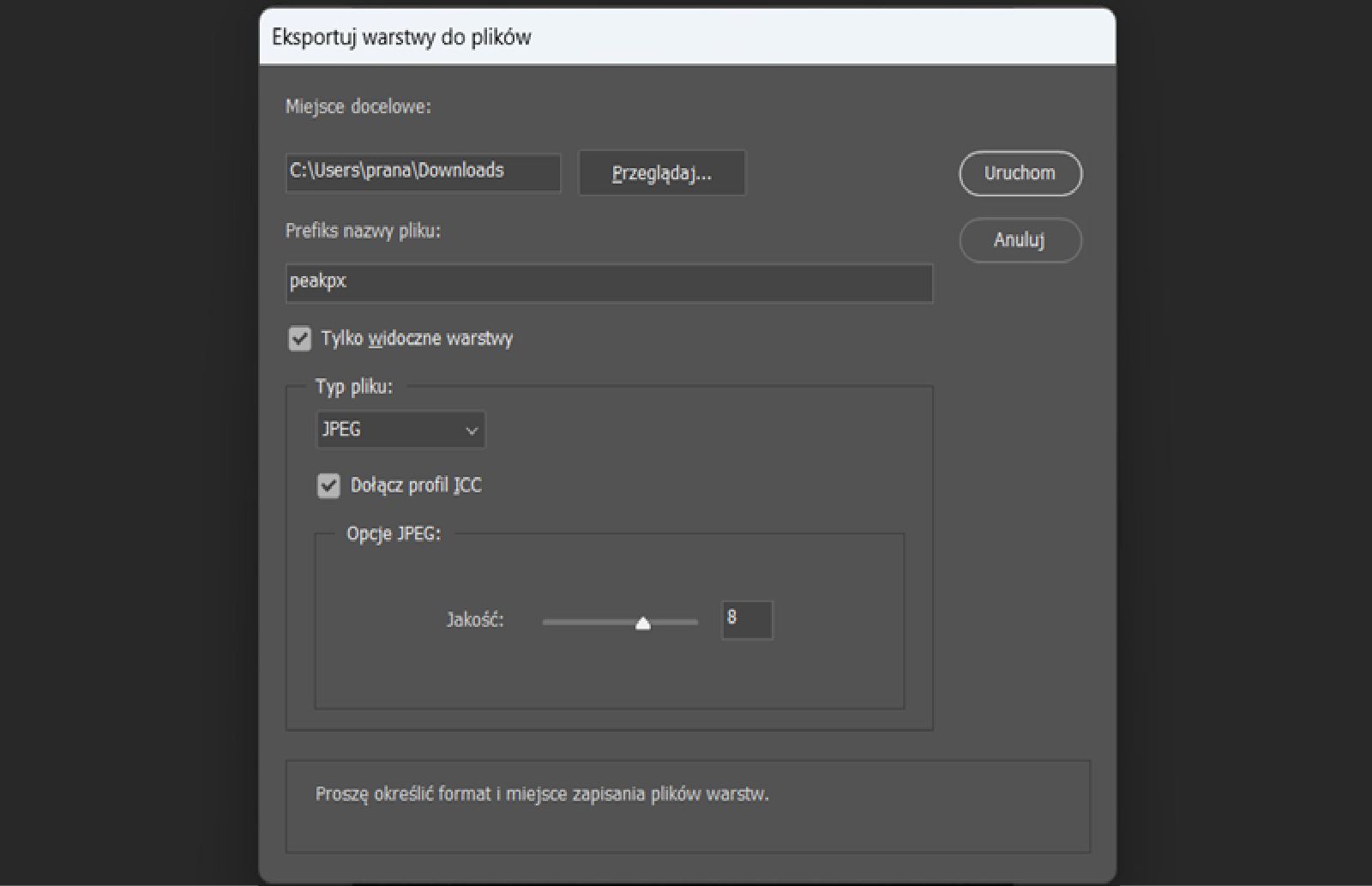Viewport: 1372px width, 886px height.
Task: Open the Przeglądaj file browser dialog
Action: pos(661,172)
